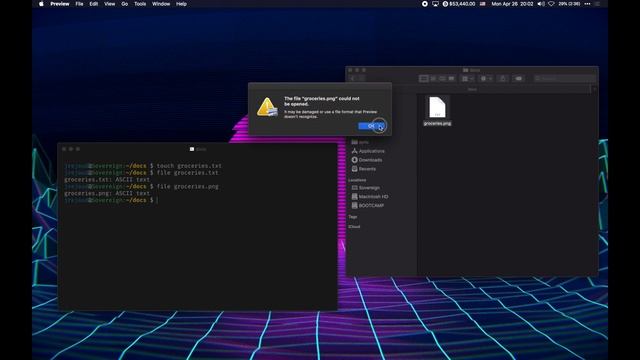Screen dimensions: 640x360
Task: Click 'groceries.png: ASCII text' output in Terminal
Action: [107, 193]
